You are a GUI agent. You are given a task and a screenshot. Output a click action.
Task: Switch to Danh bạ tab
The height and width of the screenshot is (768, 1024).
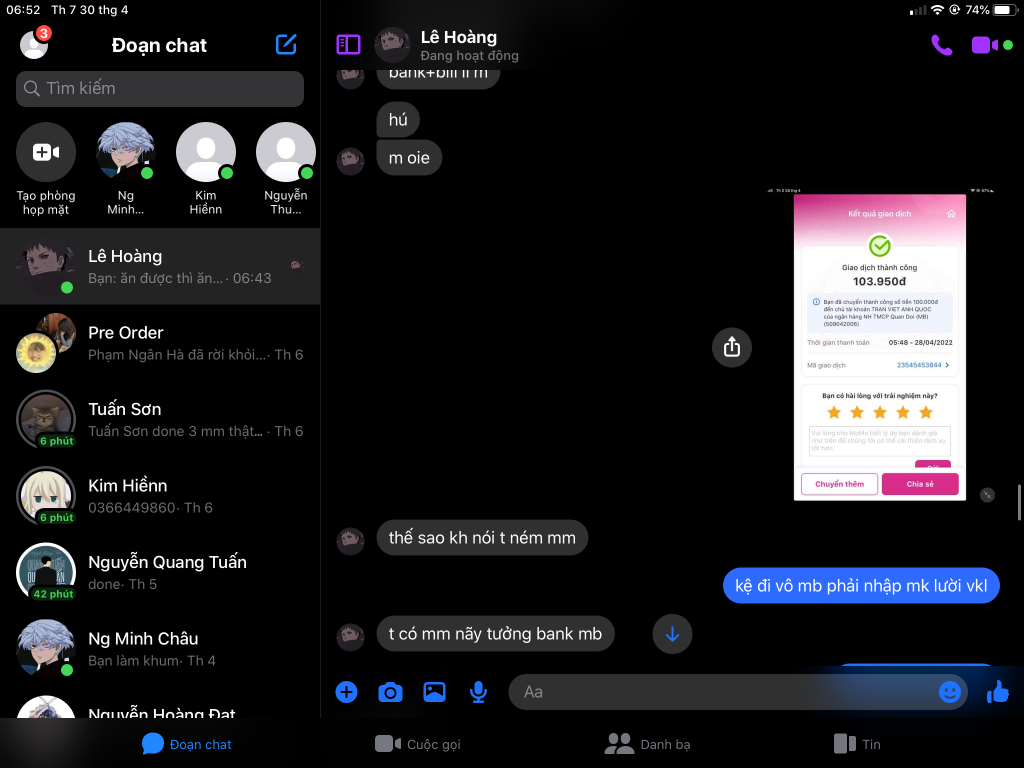[x=648, y=744]
